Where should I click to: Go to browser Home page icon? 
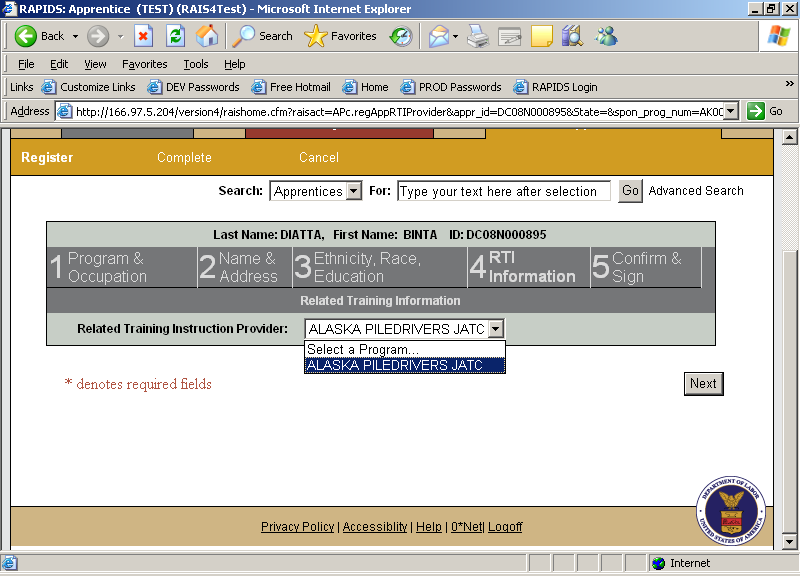pos(207,36)
